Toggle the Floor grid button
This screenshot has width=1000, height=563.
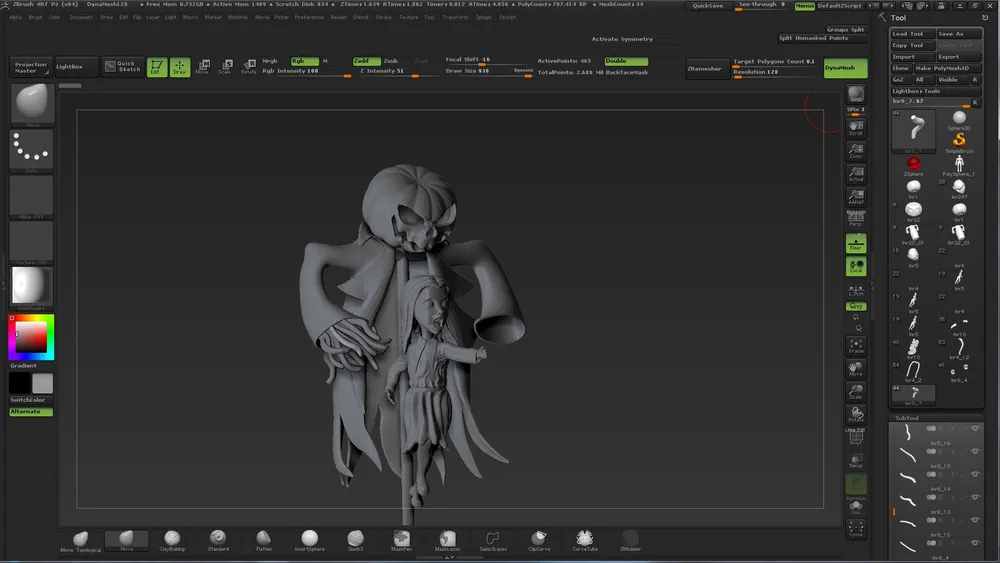pyautogui.click(x=855, y=243)
